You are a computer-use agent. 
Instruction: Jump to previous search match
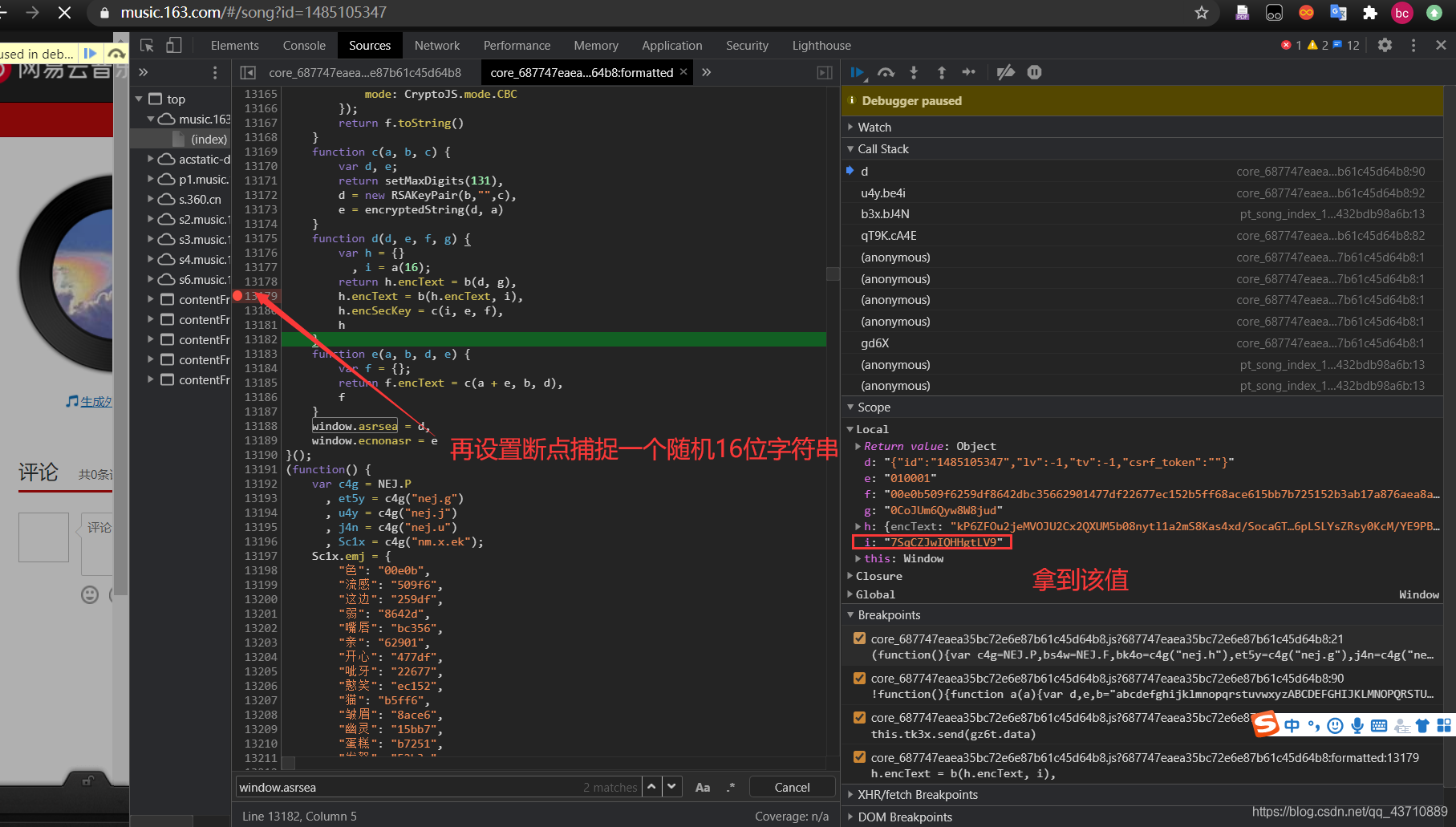[x=652, y=787]
